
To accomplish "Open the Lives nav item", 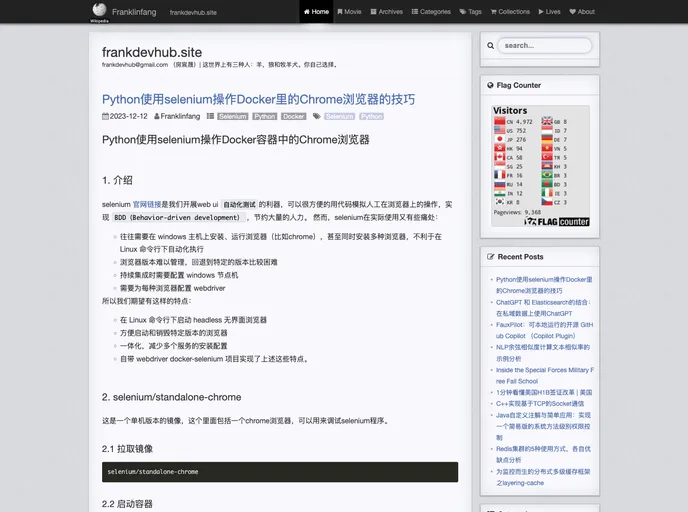I will pos(549,11).
